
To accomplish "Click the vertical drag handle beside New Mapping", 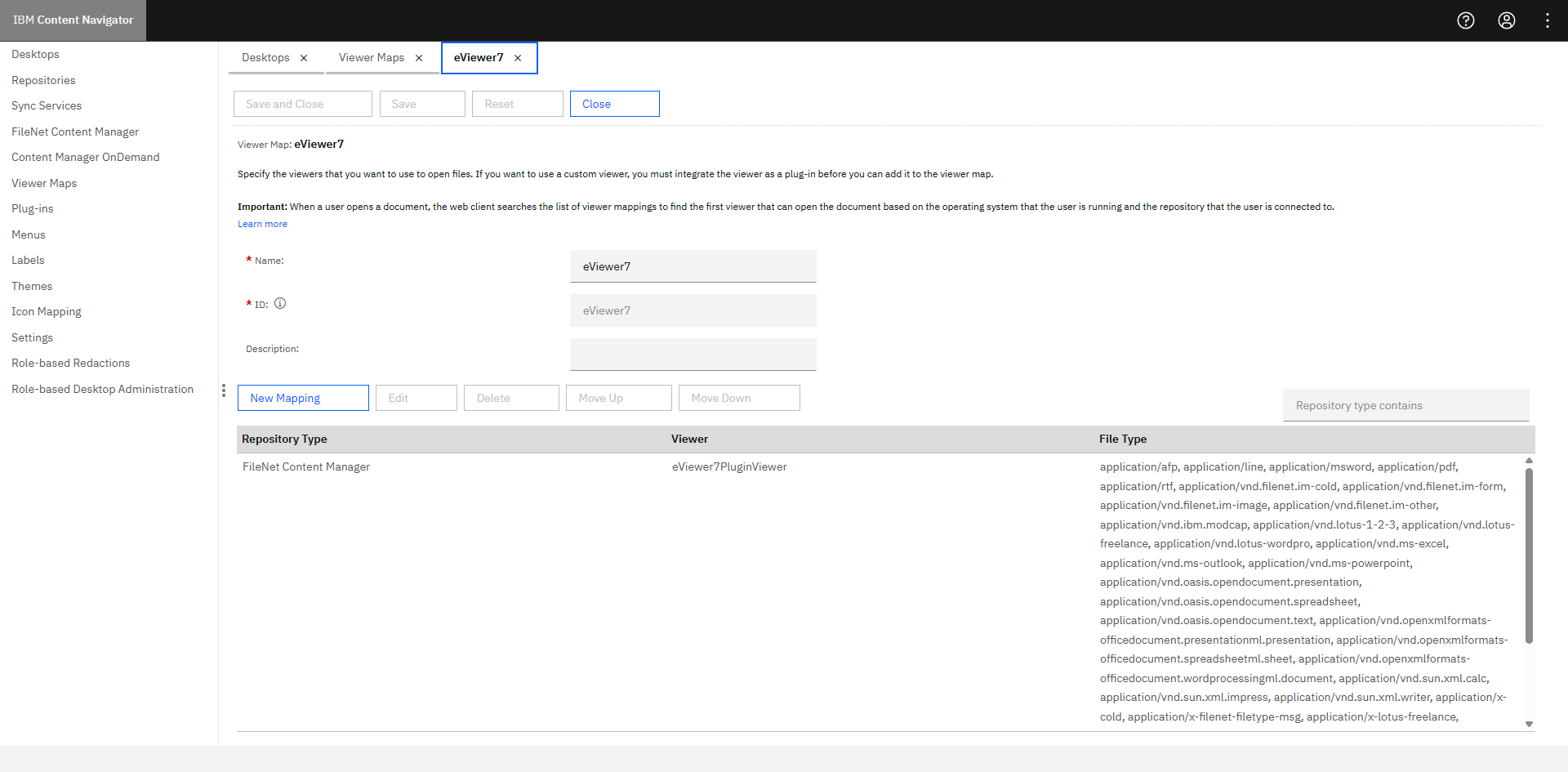I will 224,390.
